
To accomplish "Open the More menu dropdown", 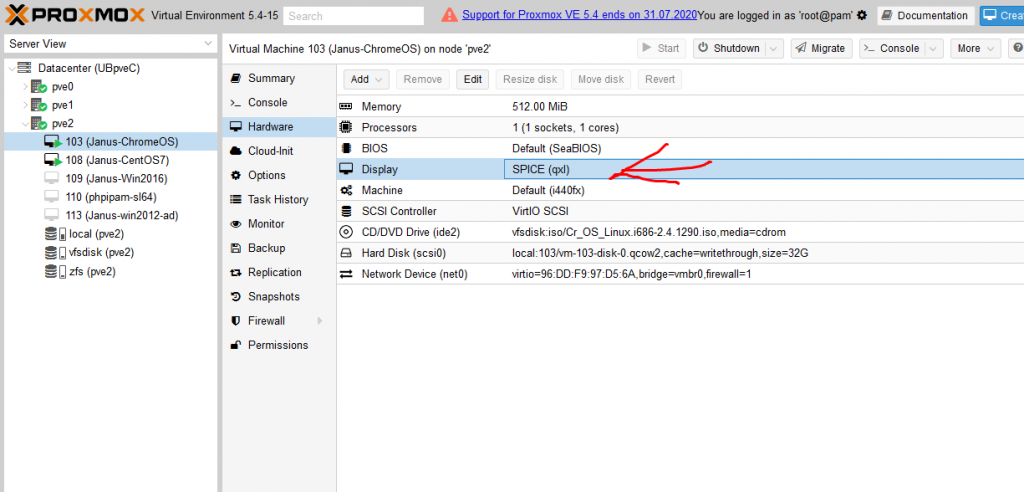I will point(975,48).
